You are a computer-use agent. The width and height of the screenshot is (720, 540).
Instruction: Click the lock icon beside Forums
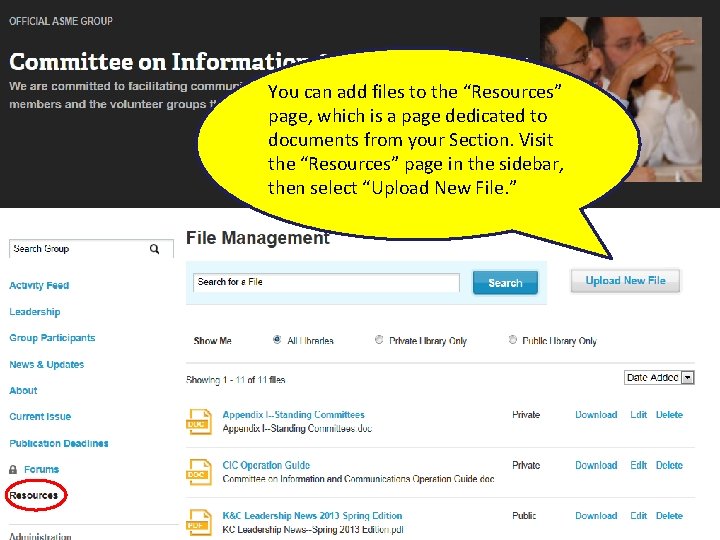pyautogui.click(x=13, y=469)
